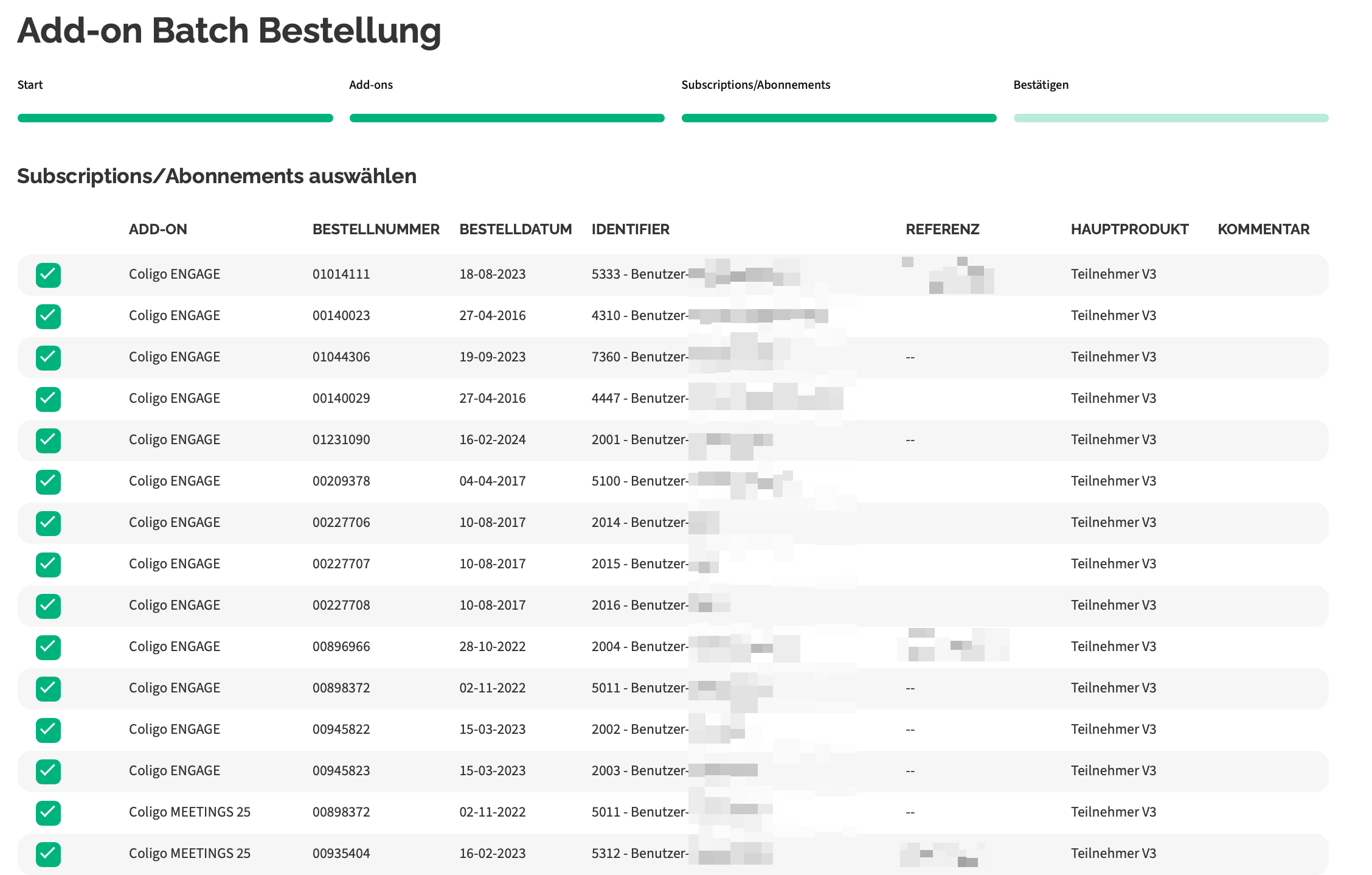Viewport: 1372px width, 875px height.
Task: Deselect the row with order number 00140023
Action: (x=48, y=316)
